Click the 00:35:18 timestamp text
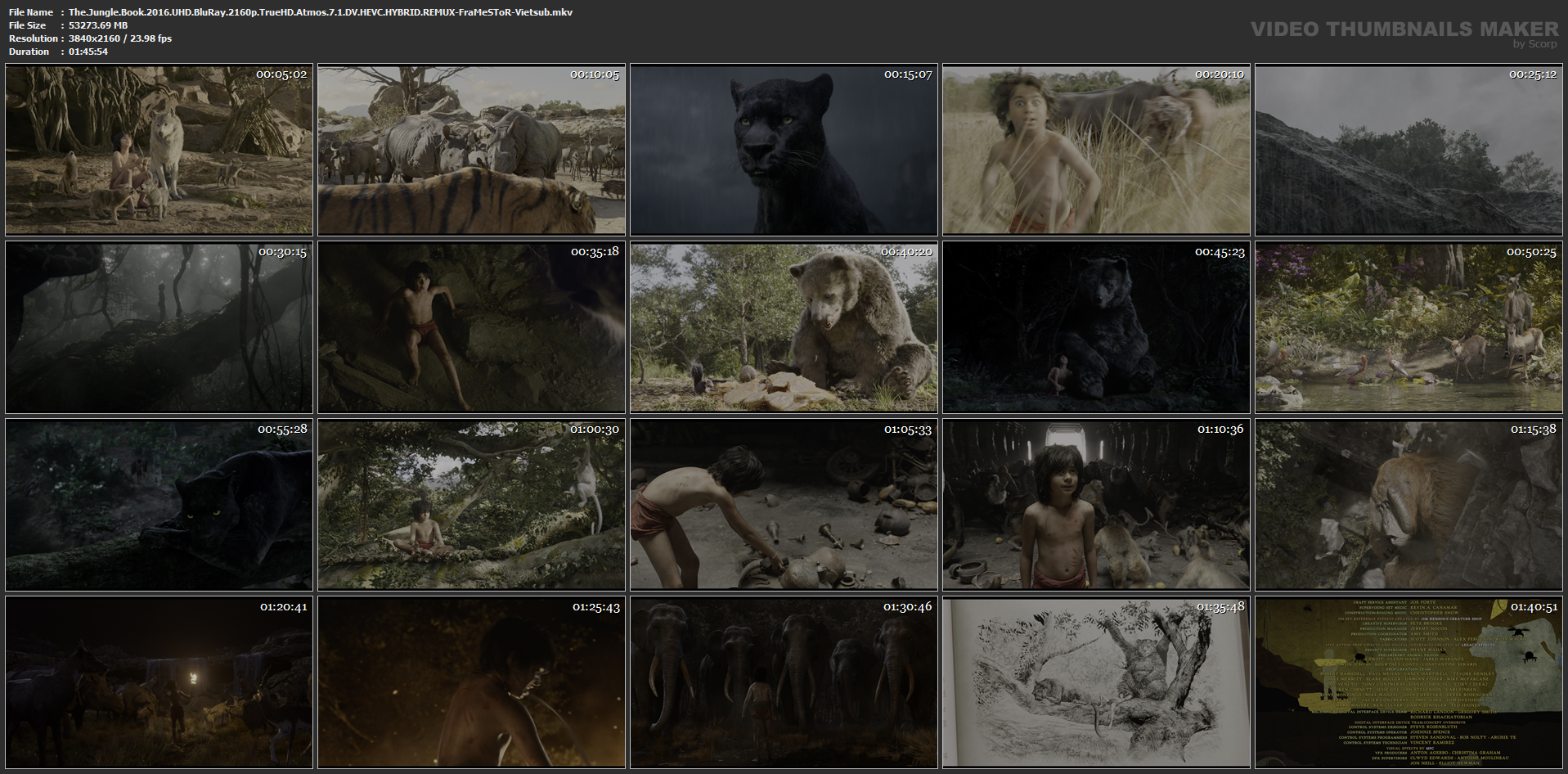 [x=595, y=252]
